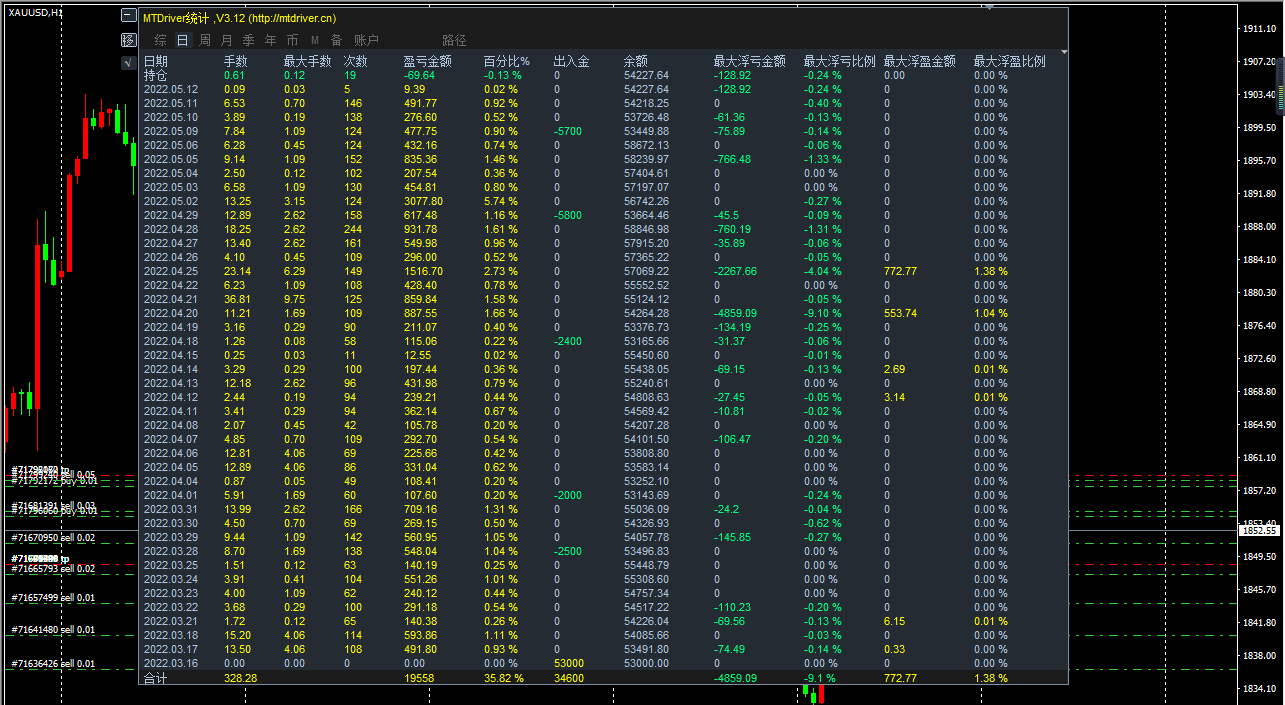
Task: Select the 日 daily view tab
Action: (x=182, y=40)
